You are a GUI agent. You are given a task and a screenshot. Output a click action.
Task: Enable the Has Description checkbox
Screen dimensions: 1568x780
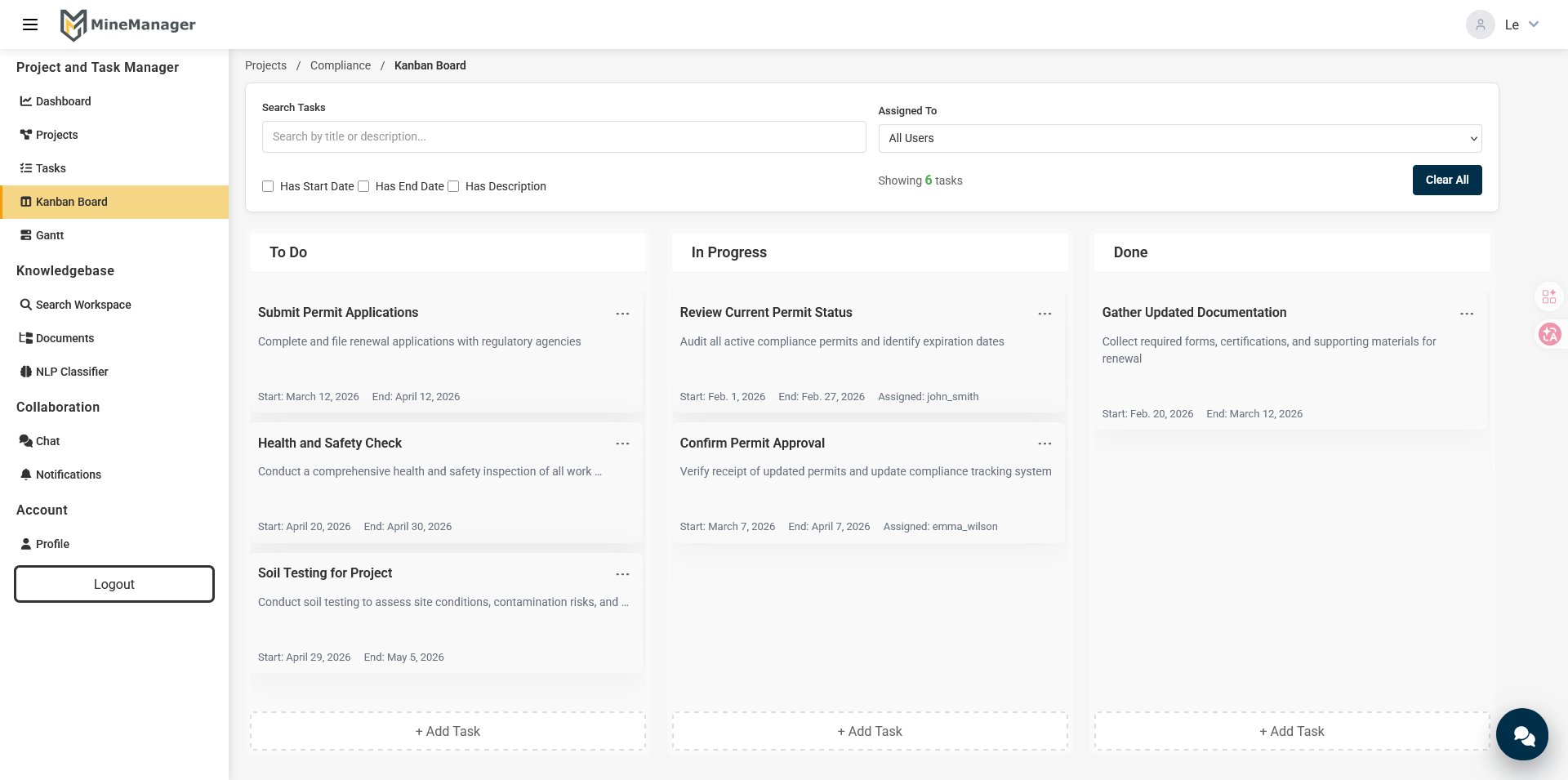(x=453, y=186)
